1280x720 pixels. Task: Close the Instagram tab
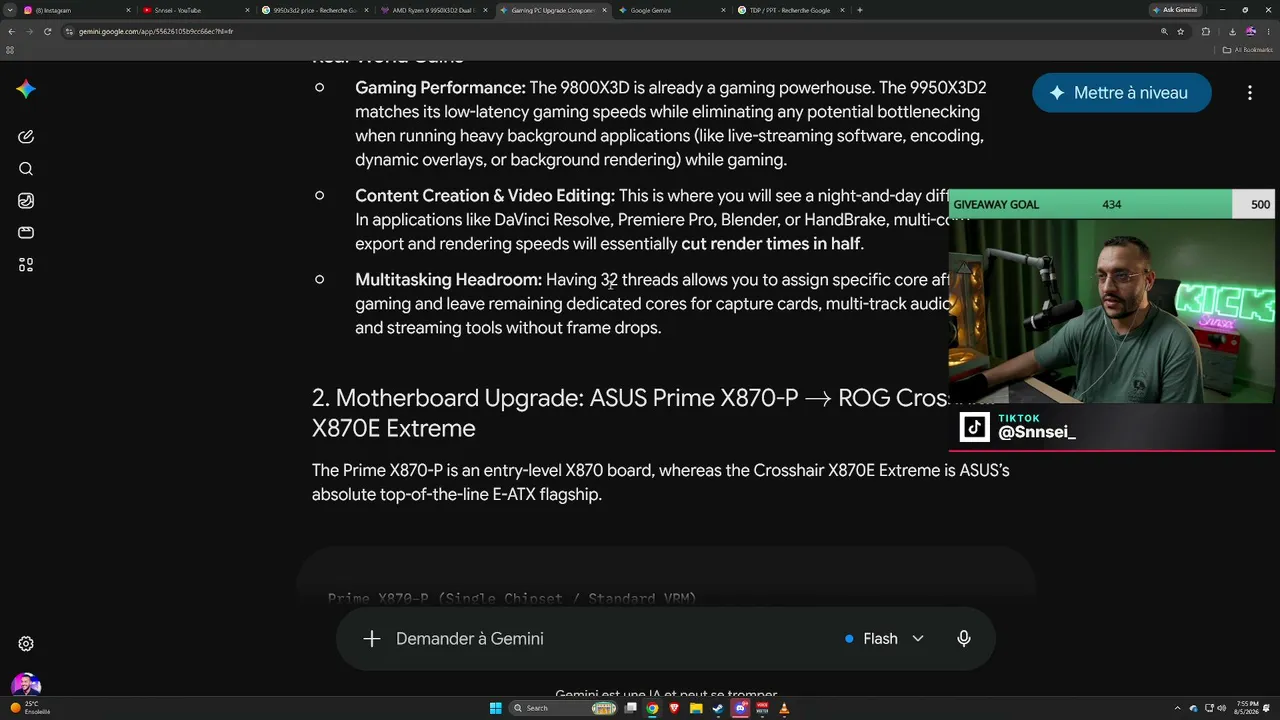click(x=128, y=10)
